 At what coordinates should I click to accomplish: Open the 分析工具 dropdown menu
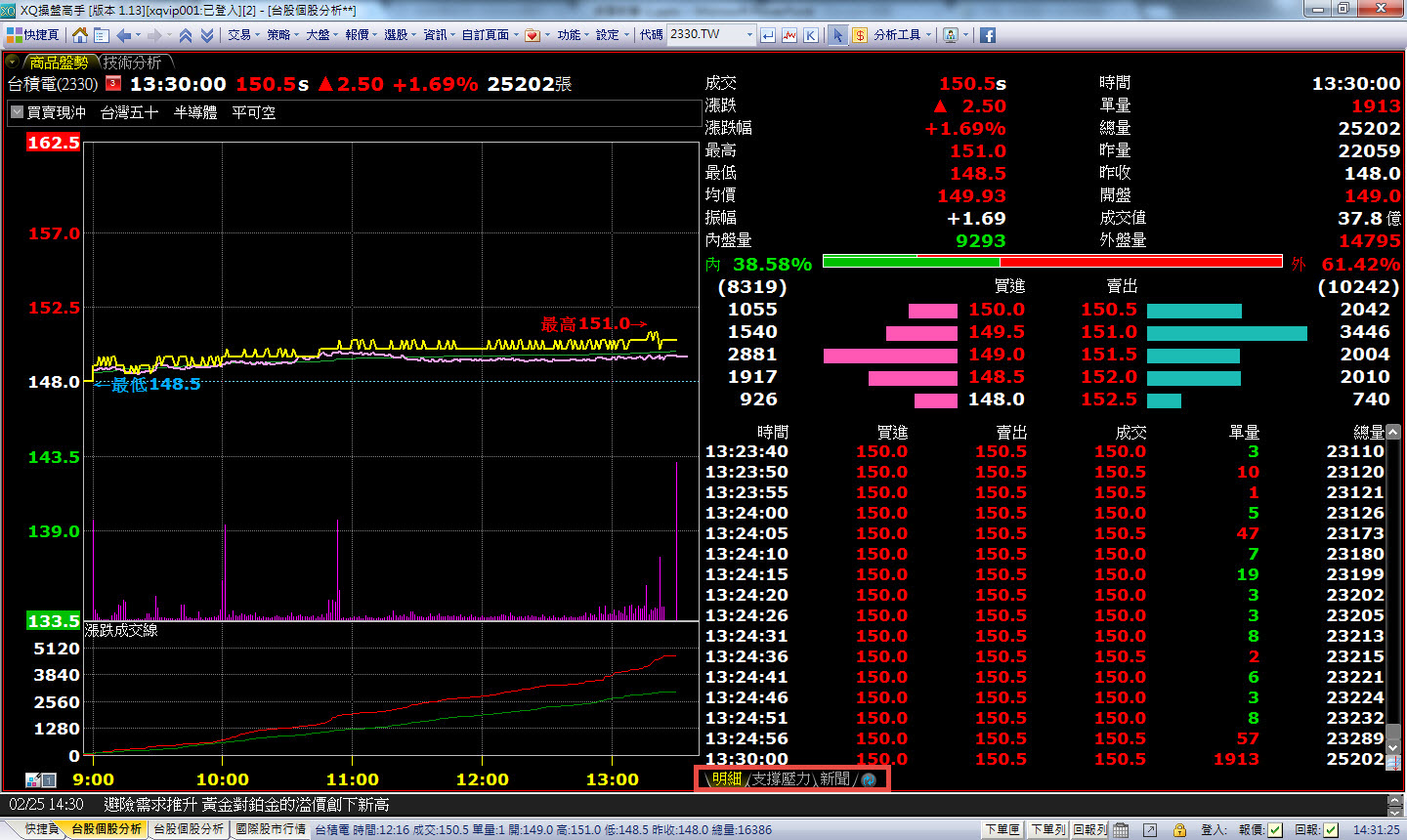903,35
